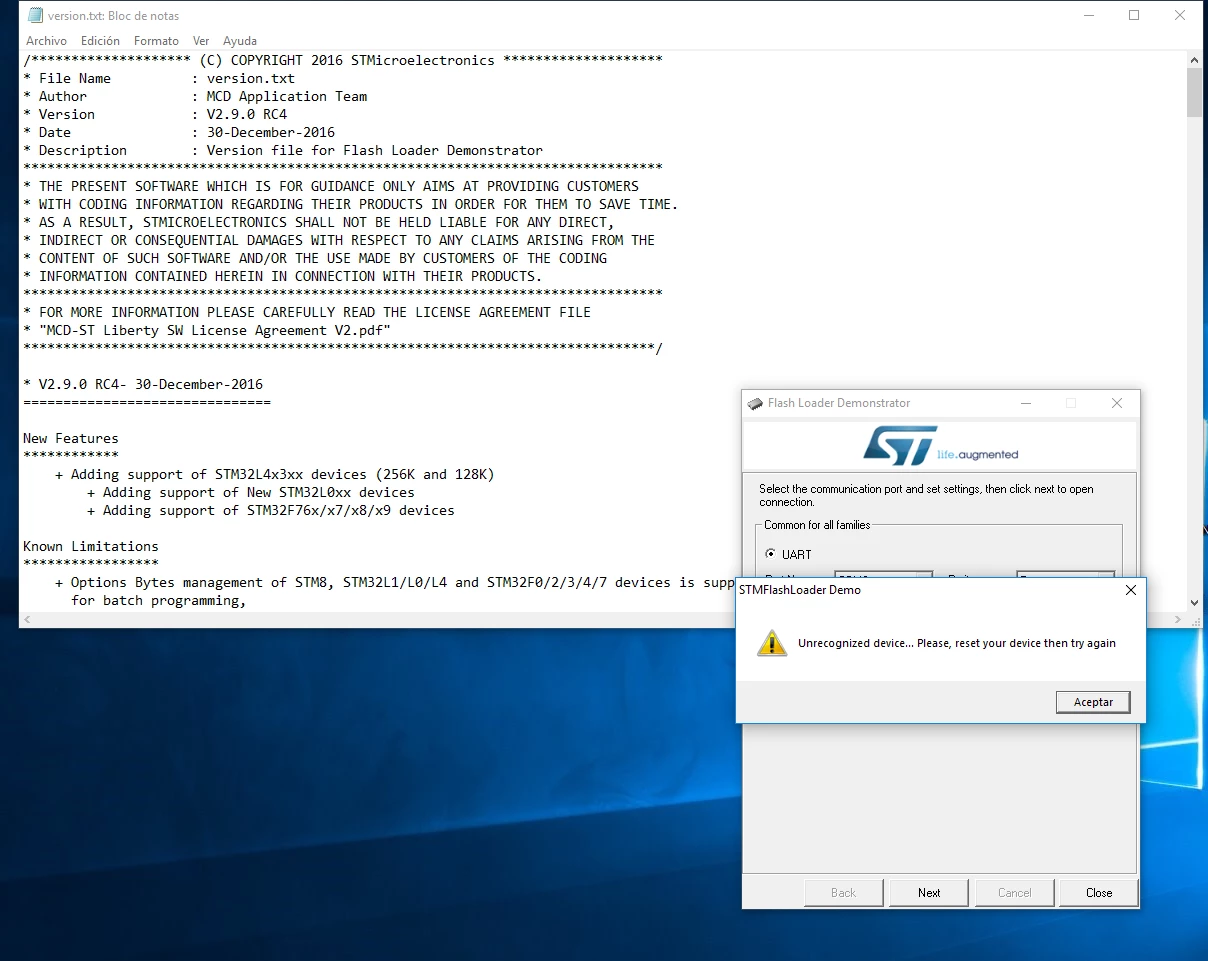Select the UART radio button
This screenshot has width=1208, height=961.
[770, 554]
